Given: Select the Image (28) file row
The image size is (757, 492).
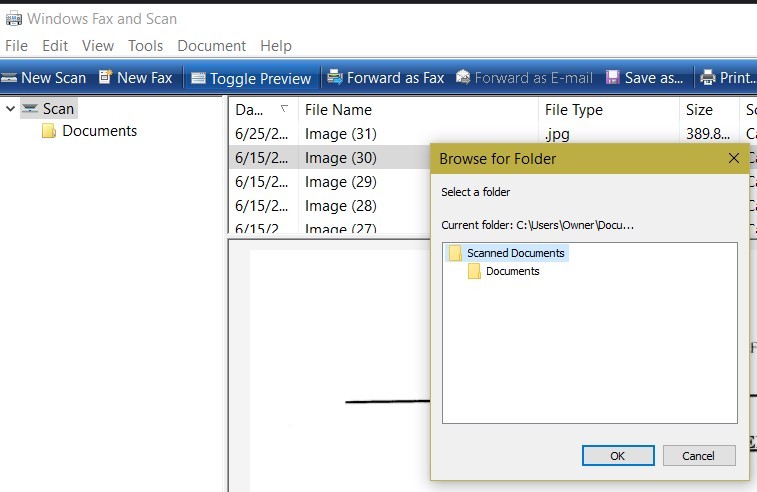Looking at the screenshot, I should 330,206.
